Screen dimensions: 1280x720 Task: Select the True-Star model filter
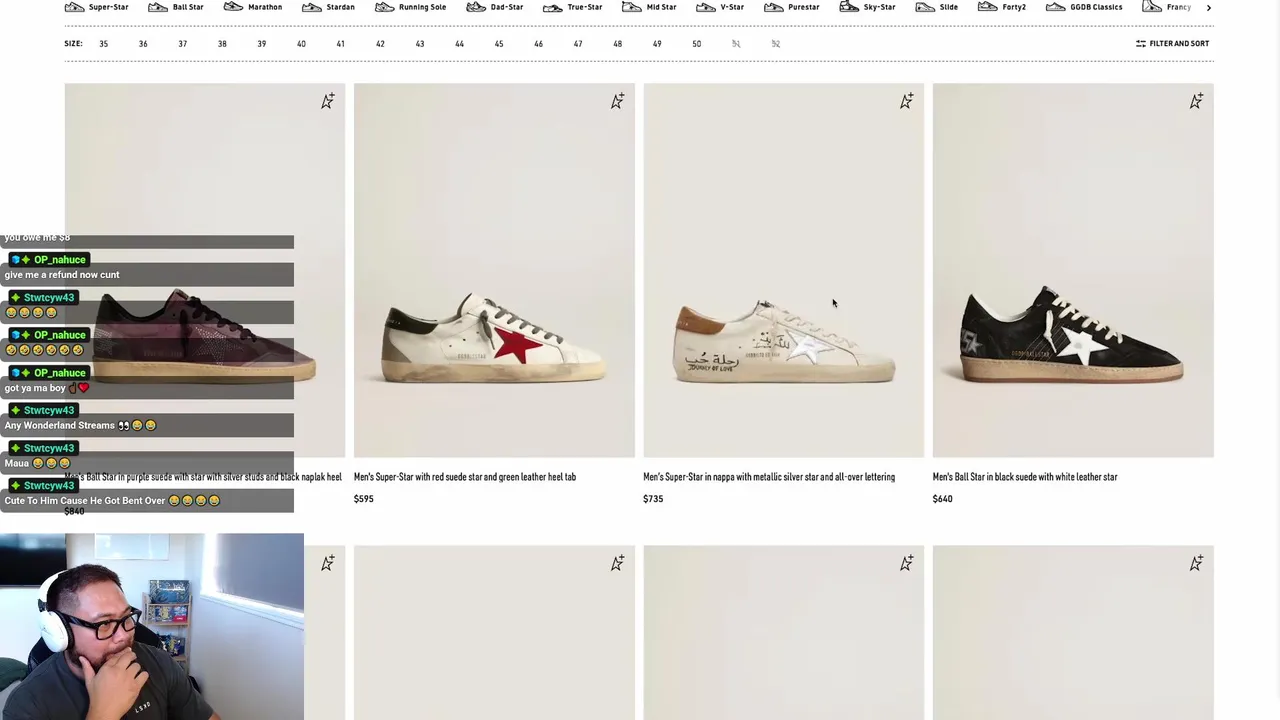click(x=573, y=7)
